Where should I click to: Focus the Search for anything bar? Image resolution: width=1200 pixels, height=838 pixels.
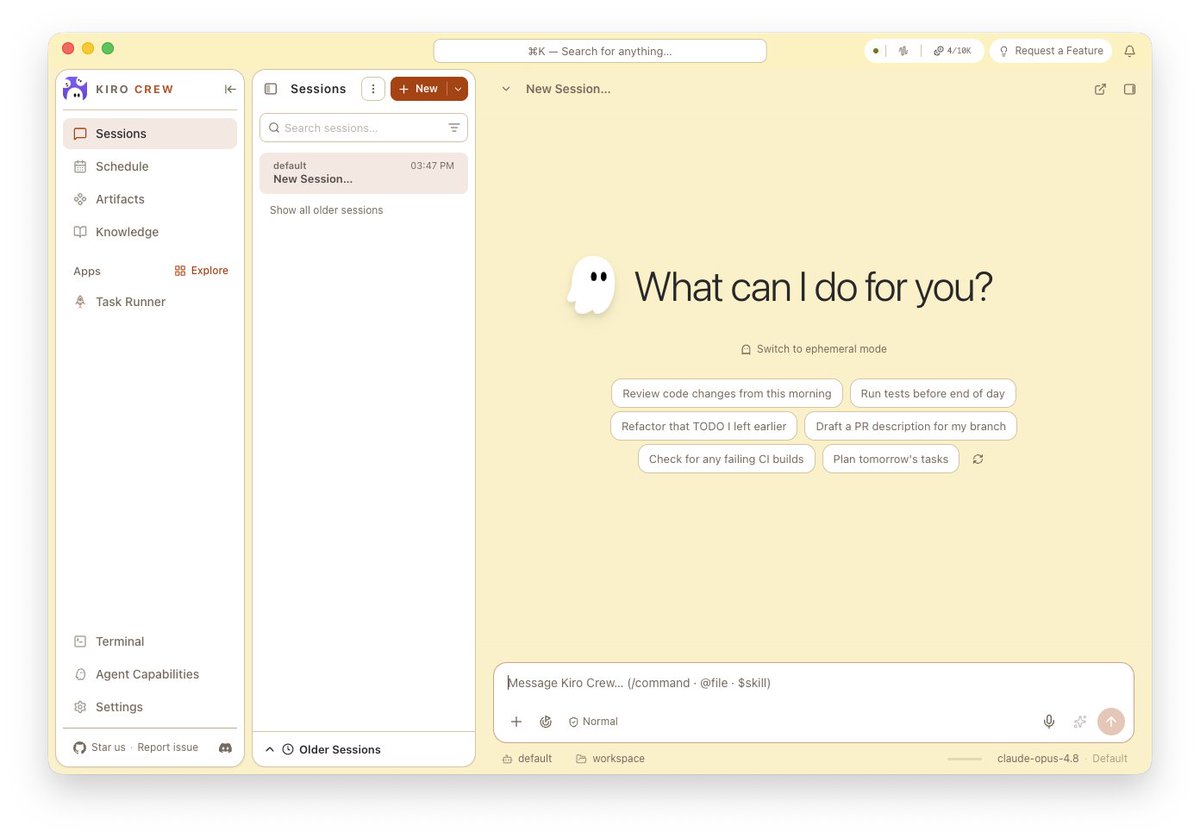(600, 51)
